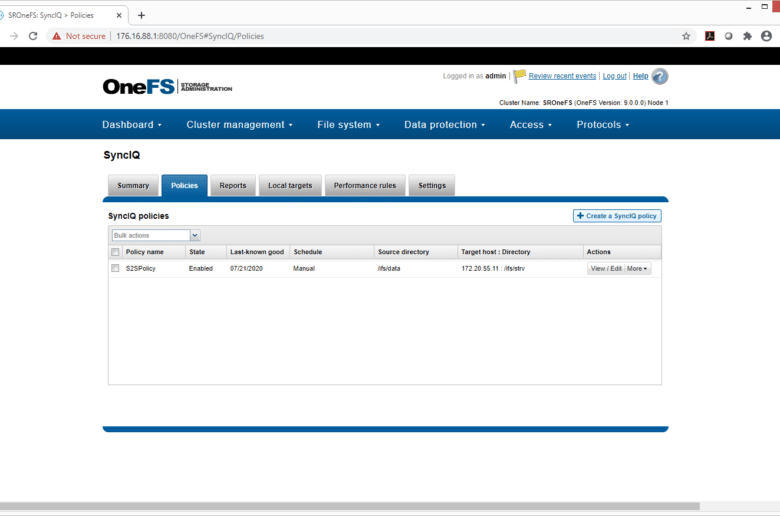Close the SROneFS SyncIQ Policies tab
This screenshot has width=780, height=516.
point(119,15)
